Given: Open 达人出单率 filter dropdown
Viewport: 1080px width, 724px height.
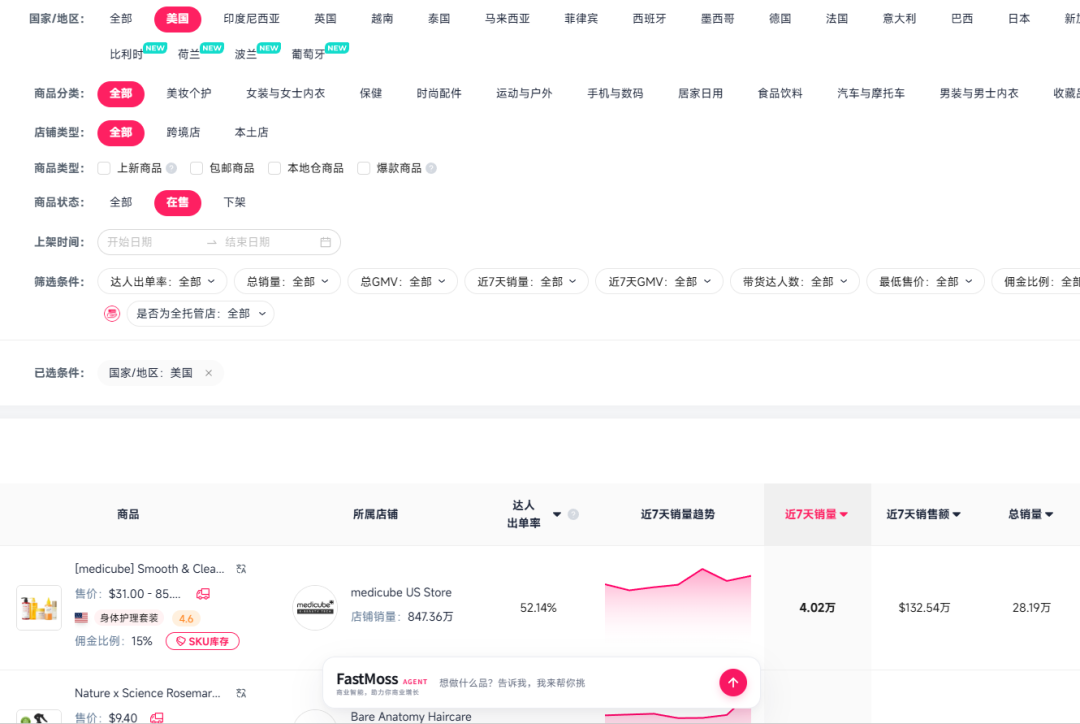Looking at the screenshot, I should tap(162, 282).
